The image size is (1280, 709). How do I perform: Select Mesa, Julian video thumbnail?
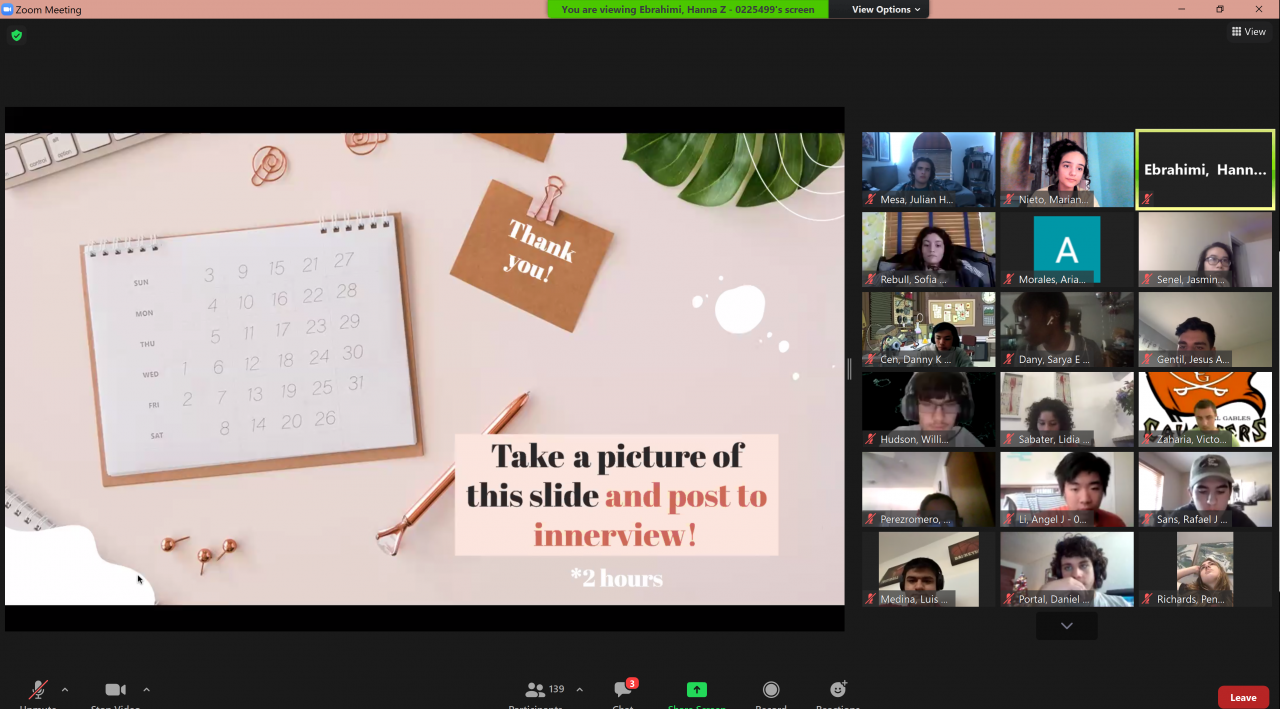tap(929, 170)
